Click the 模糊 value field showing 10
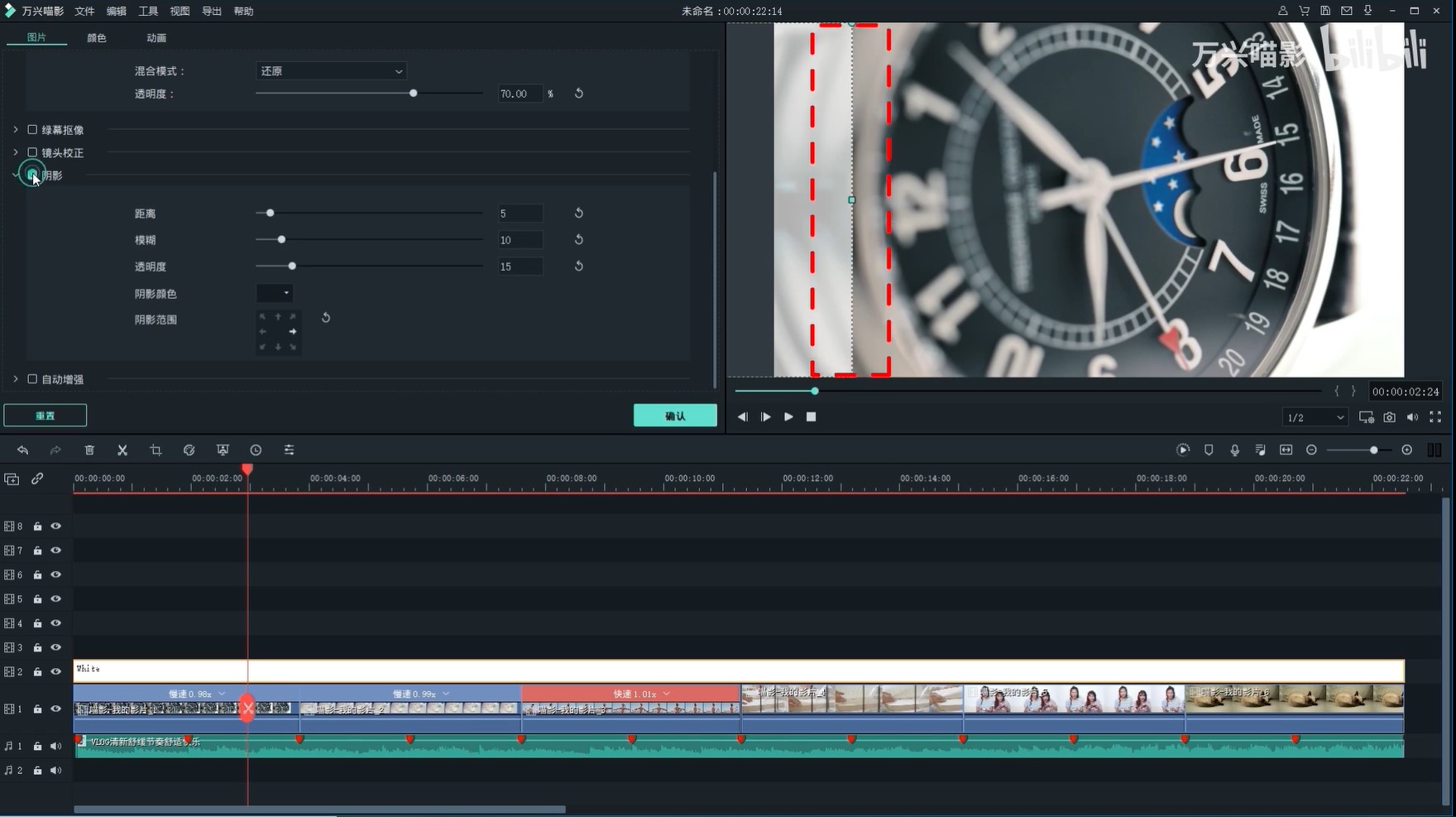The image size is (1456, 817). pyautogui.click(x=520, y=240)
